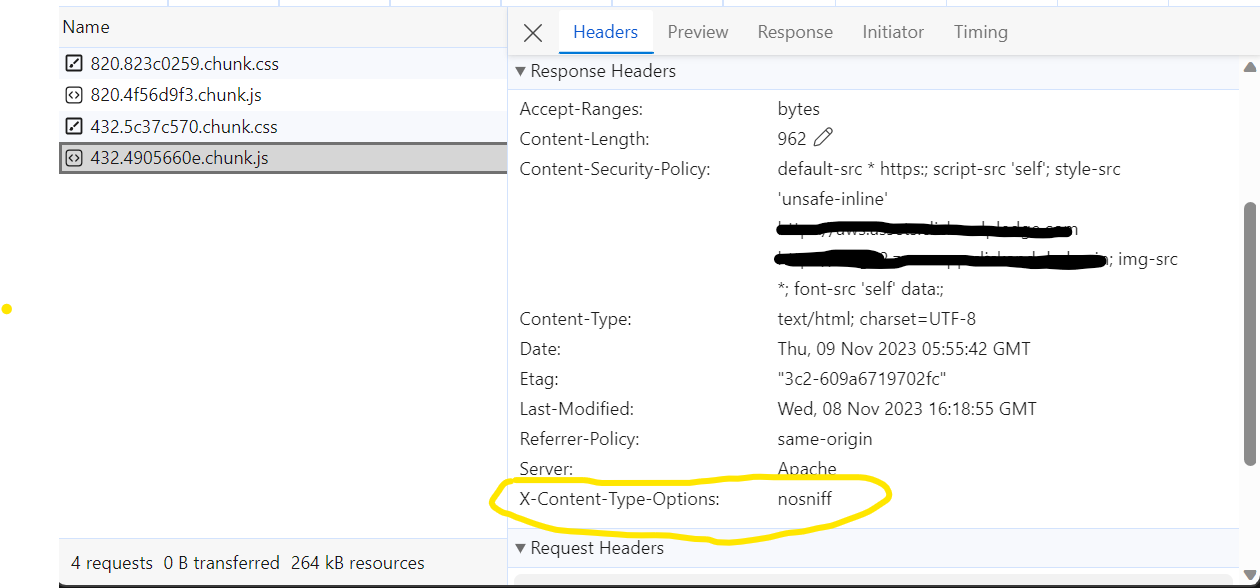Open the 820.4f56d9f3.chunk.js request row
This screenshot has height=588, width=1260.
click(176, 96)
